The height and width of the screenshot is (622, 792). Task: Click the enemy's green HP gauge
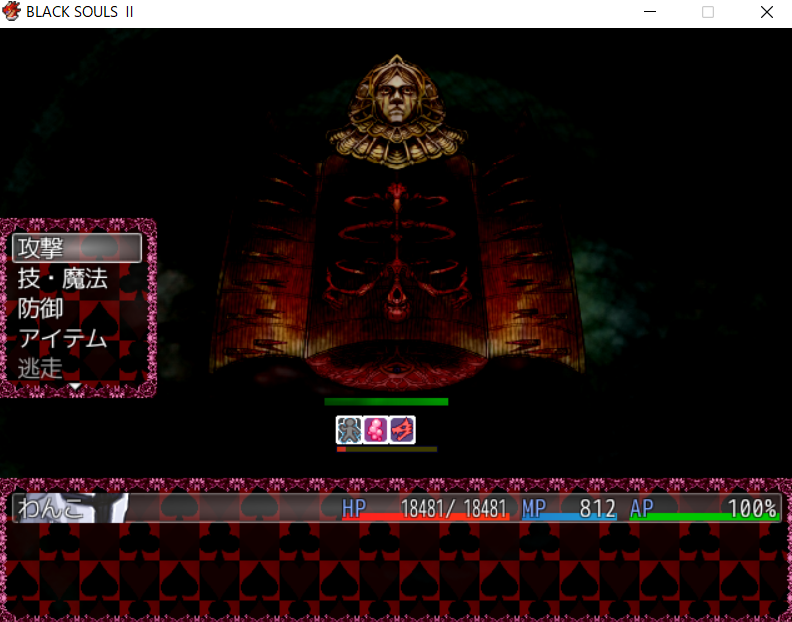[x=386, y=402]
